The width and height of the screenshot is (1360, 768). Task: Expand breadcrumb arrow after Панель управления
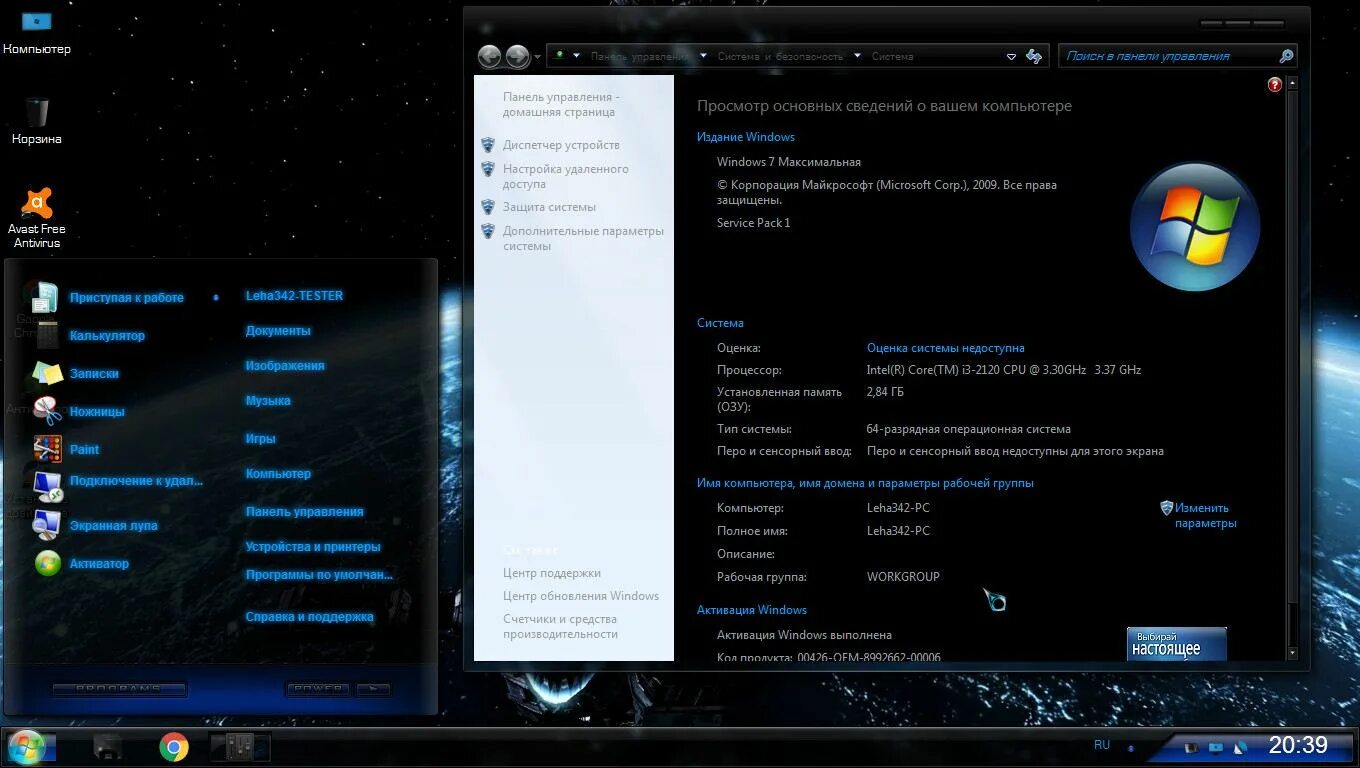coord(703,57)
